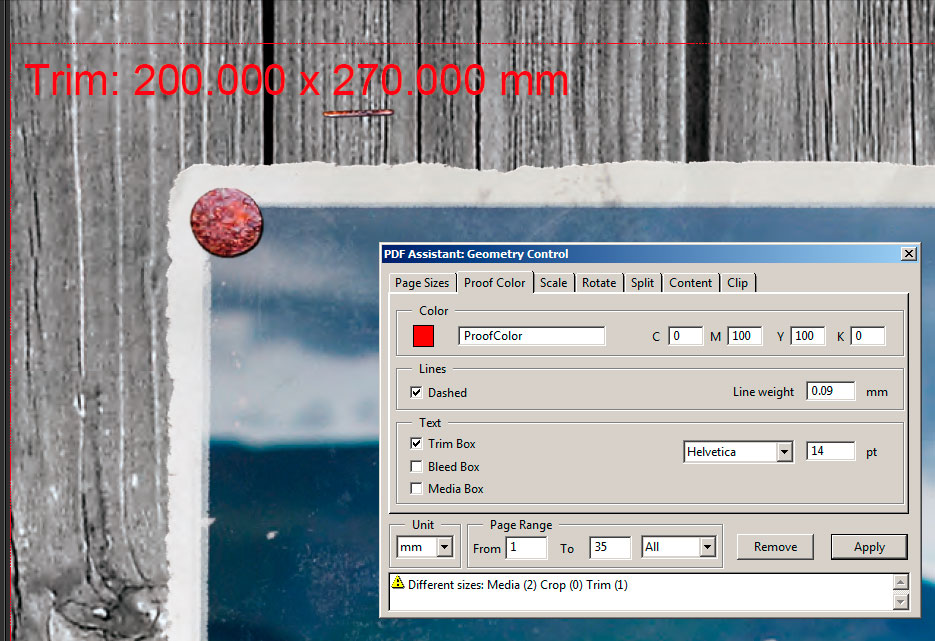
Task: Click the K black value field
Action: pyautogui.click(x=868, y=336)
